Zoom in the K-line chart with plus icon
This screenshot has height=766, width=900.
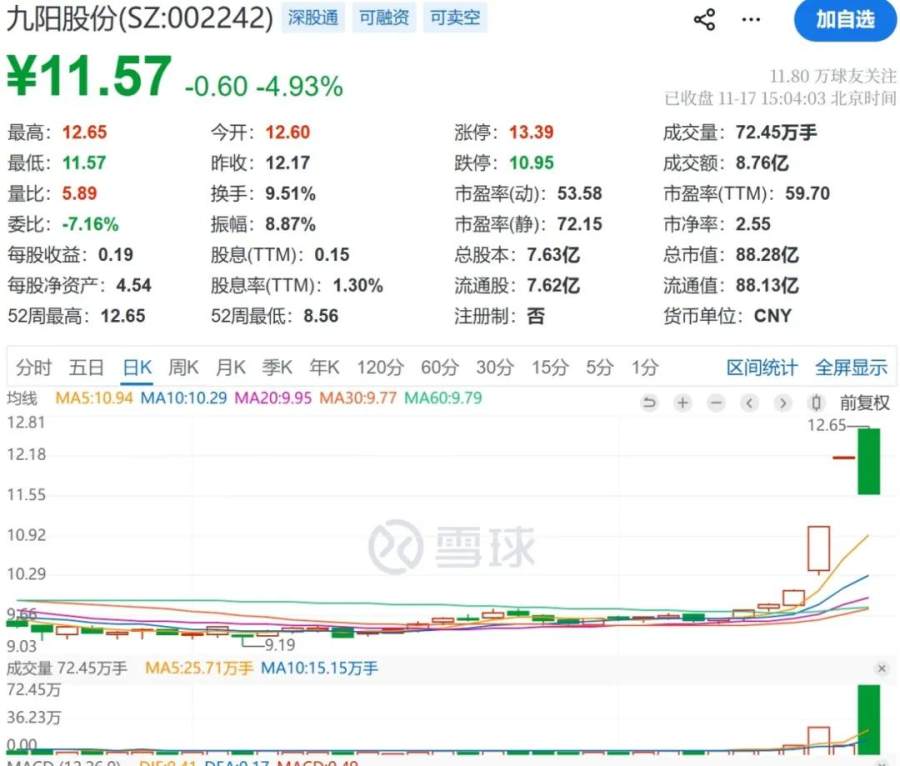[x=683, y=403]
